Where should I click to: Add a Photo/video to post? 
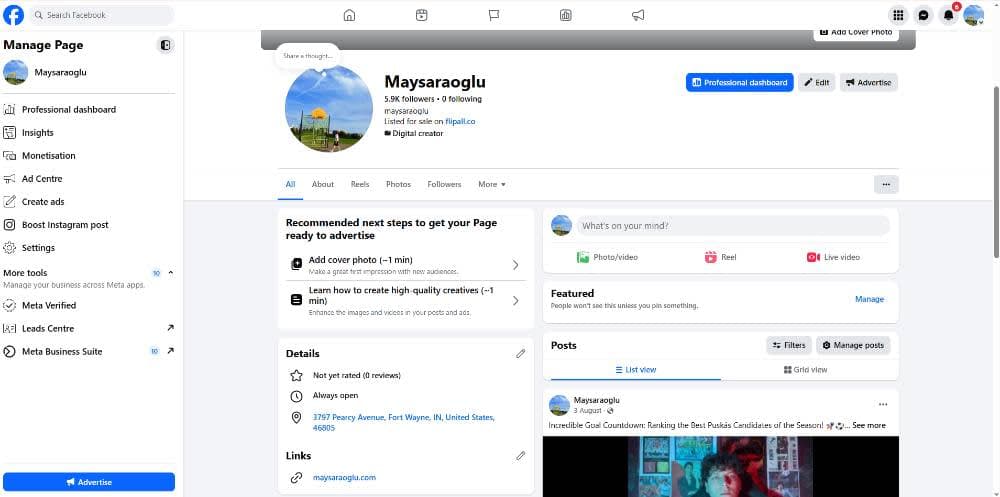607,257
